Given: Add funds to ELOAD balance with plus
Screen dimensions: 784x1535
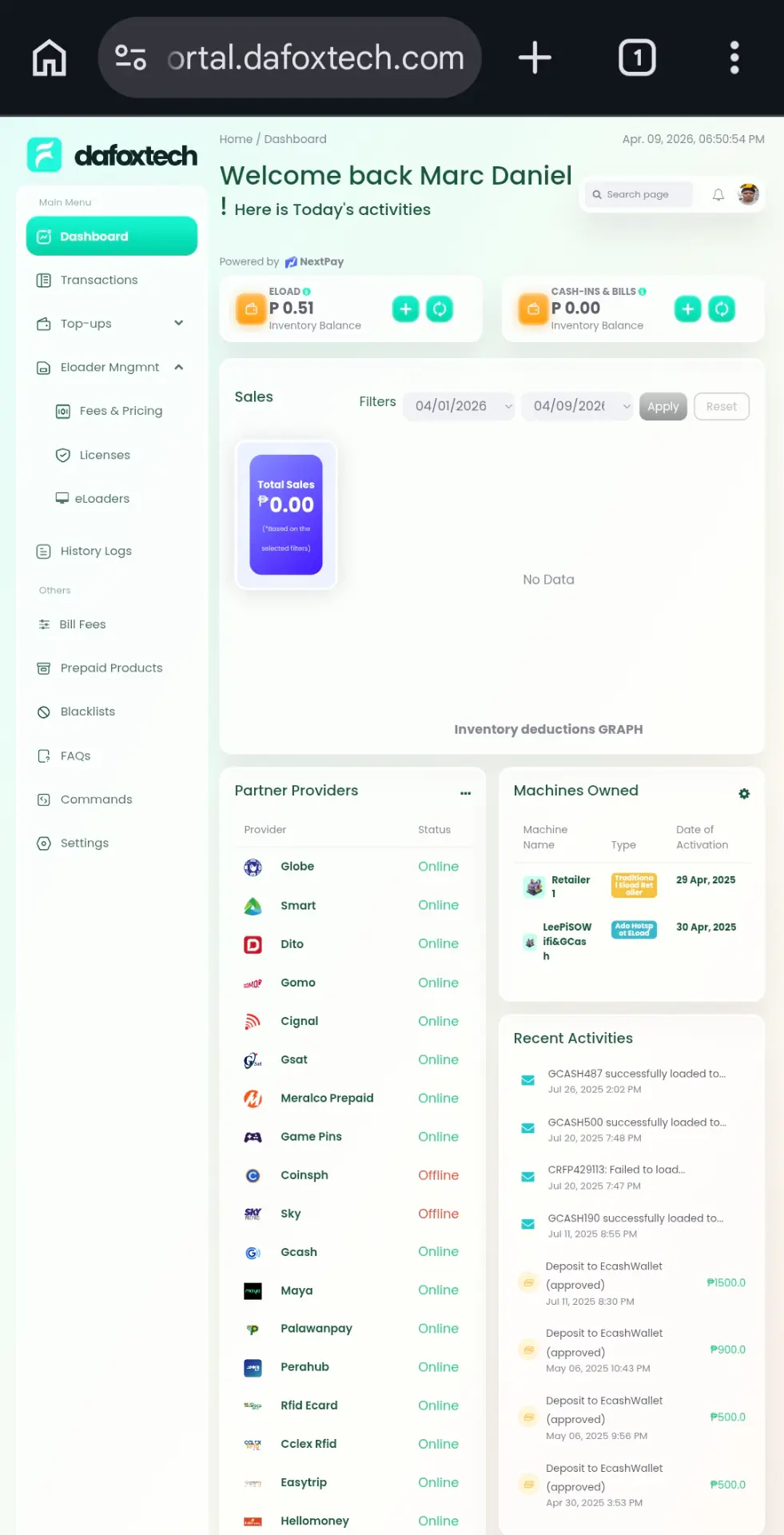Looking at the screenshot, I should [x=406, y=309].
